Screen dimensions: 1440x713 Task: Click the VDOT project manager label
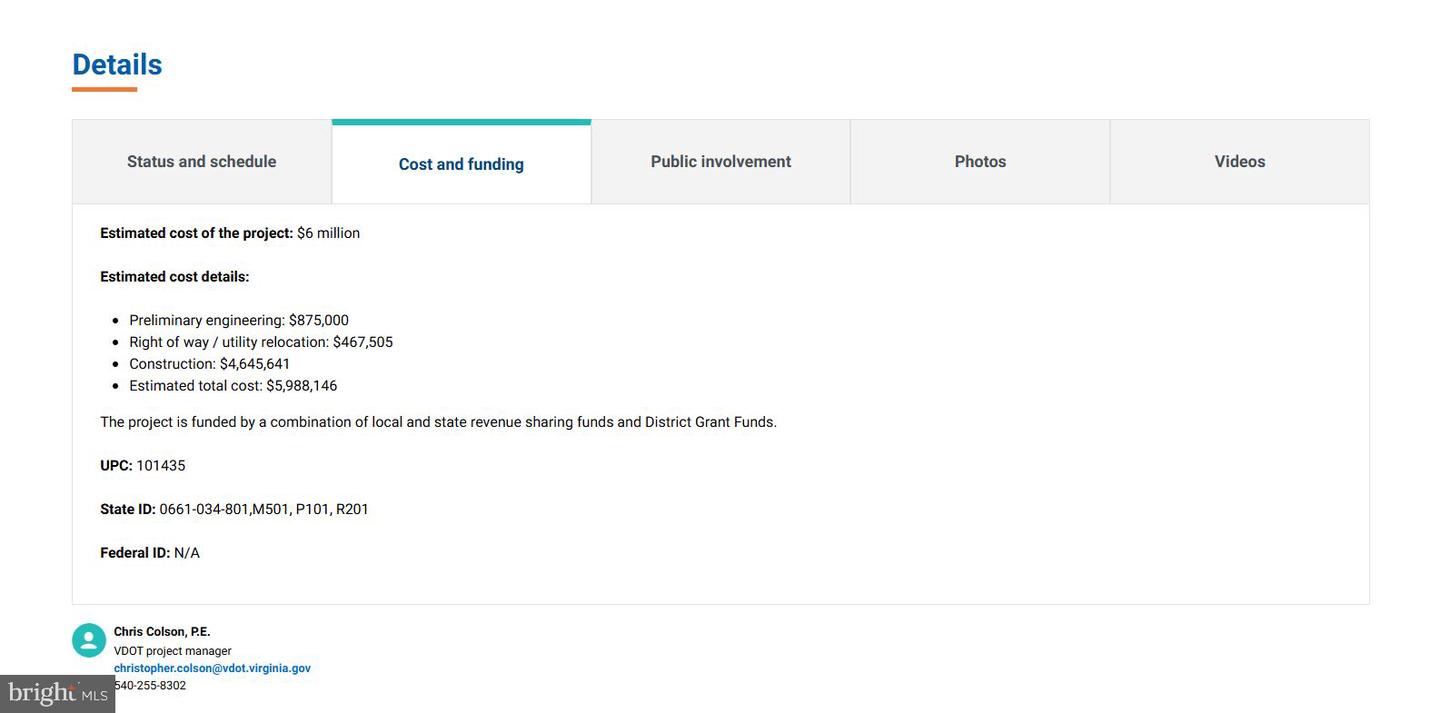pyautogui.click(x=172, y=651)
